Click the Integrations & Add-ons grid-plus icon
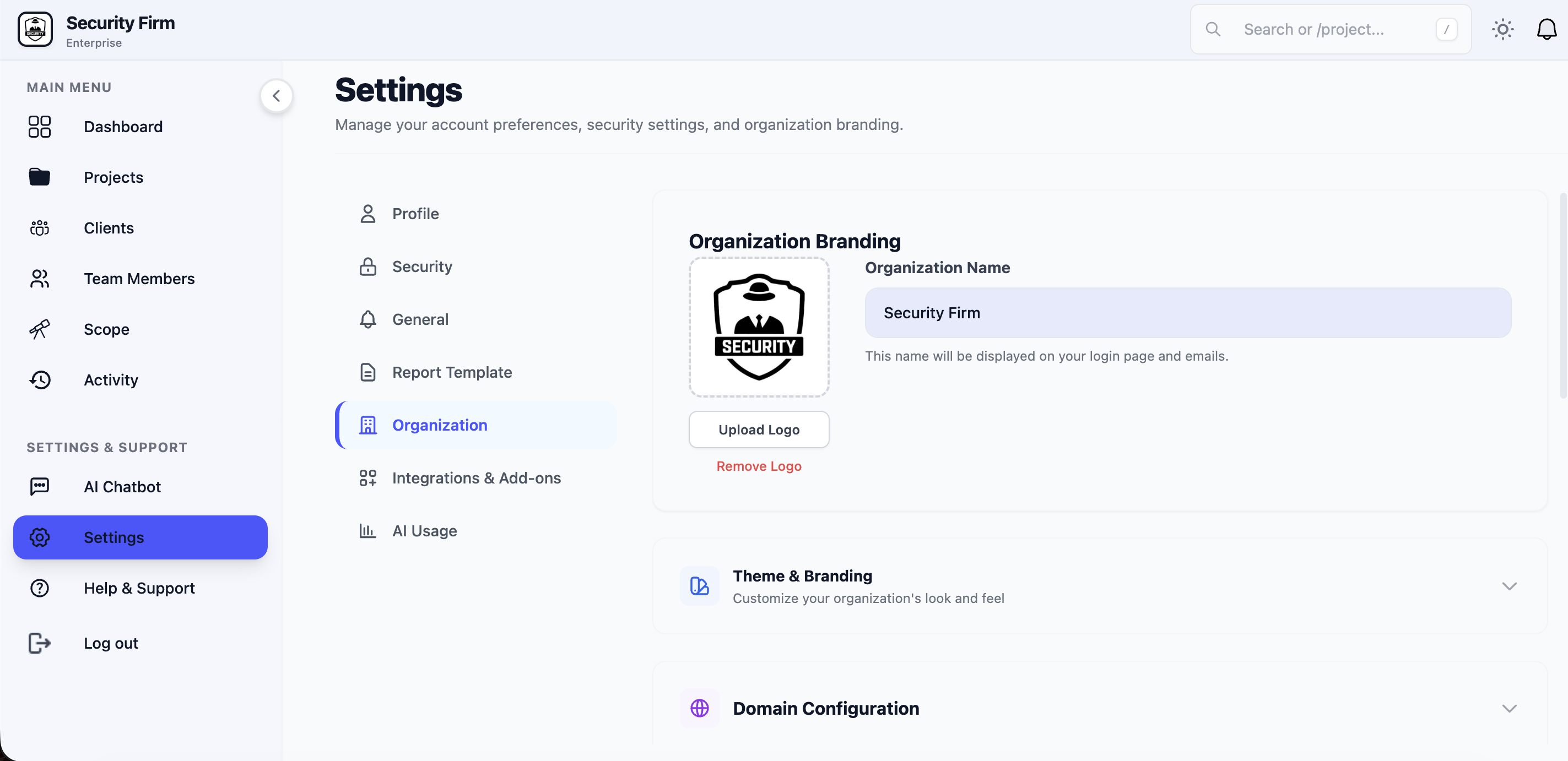Viewport: 1568px width, 761px height. 367,478
